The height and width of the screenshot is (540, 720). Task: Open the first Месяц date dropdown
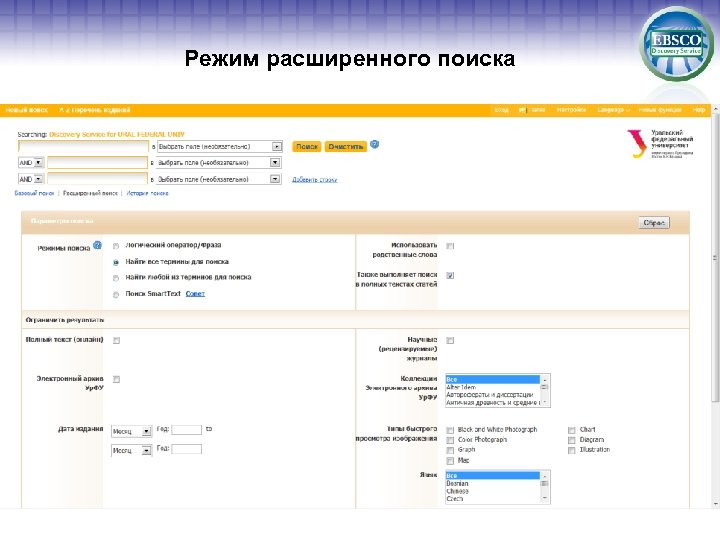point(131,431)
